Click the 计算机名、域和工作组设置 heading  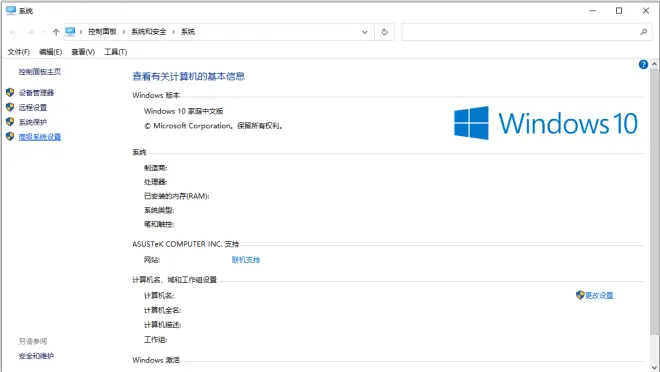pyautogui.click(x=174, y=280)
